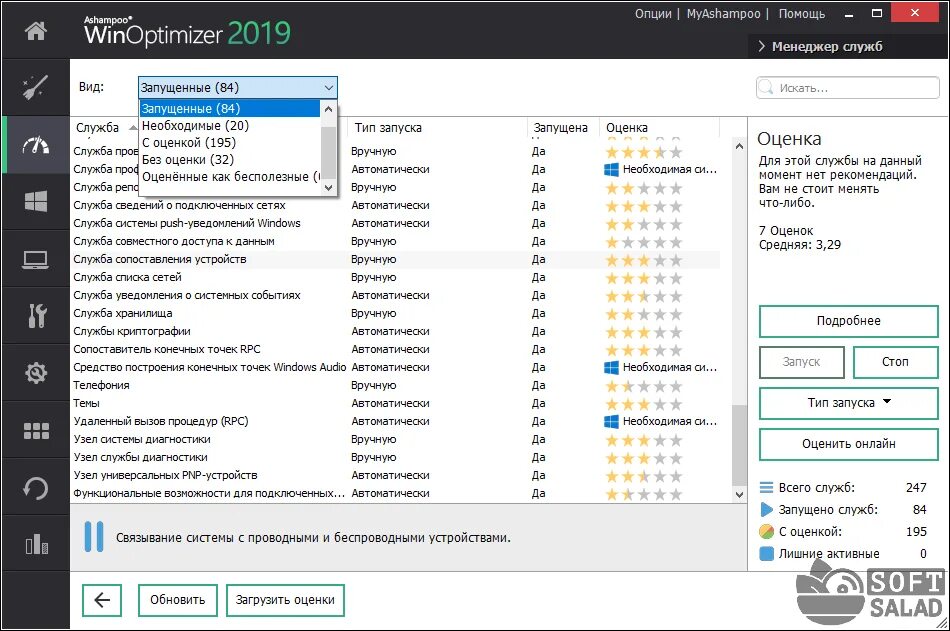
Task: Click Windows logo in 'Удаленный вызов процедур' row
Action: click(x=611, y=421)
